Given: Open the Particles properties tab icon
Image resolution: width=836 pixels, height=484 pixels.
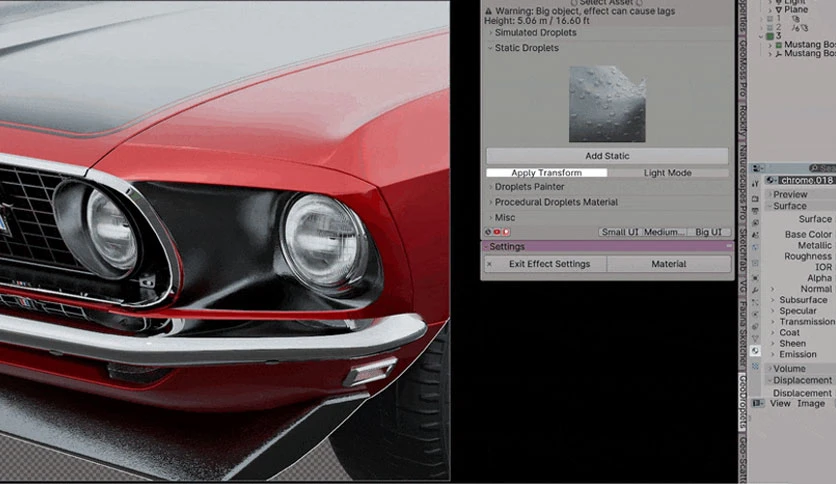Looking at the screenshot, I should (755, 302).
